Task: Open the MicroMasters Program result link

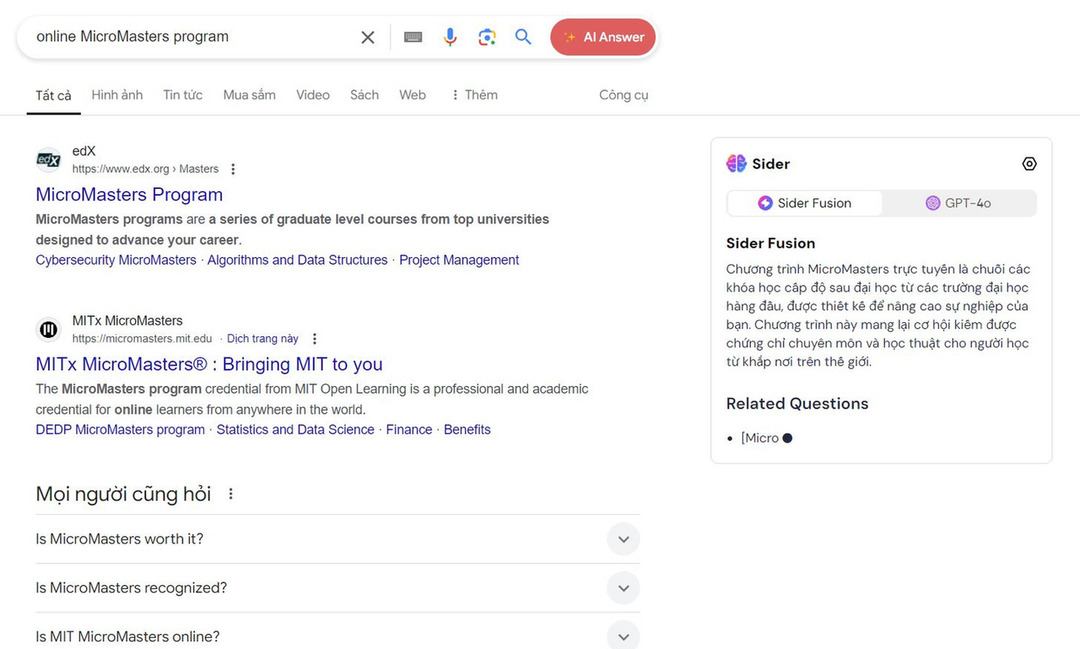Action: point(129,194)
